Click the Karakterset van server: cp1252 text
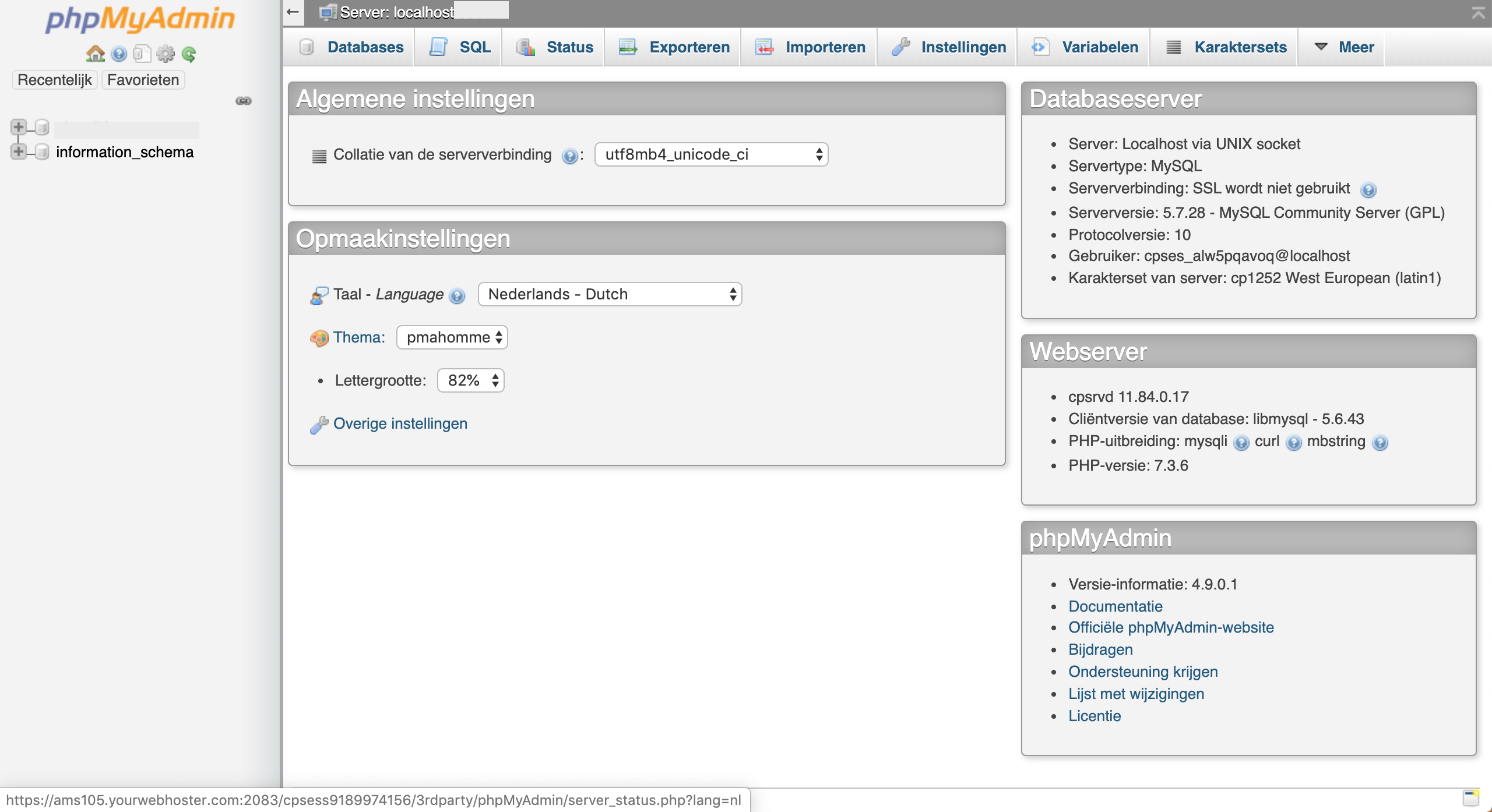 [1255, 278]
